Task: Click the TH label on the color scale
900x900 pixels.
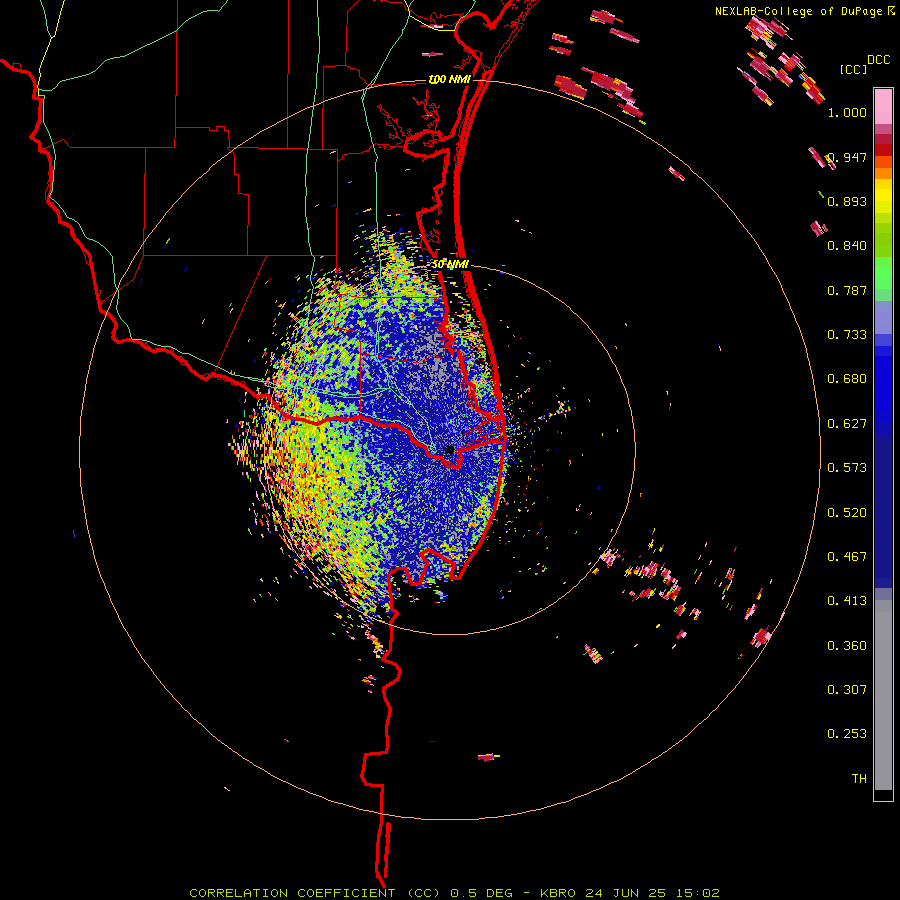Action: (x=859, y=778)
